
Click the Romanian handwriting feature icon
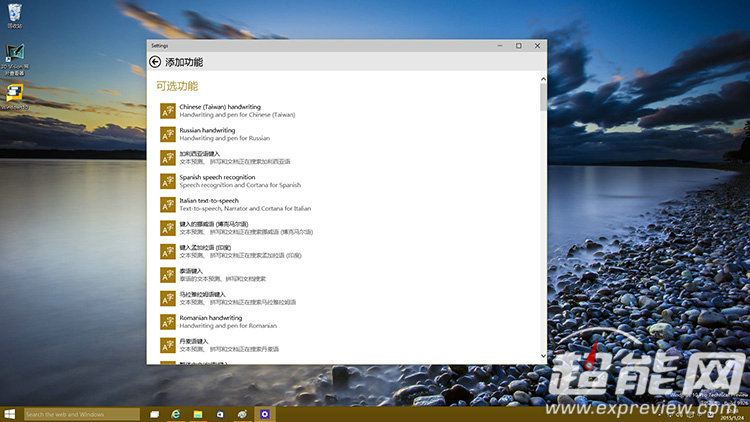point(168,321)
